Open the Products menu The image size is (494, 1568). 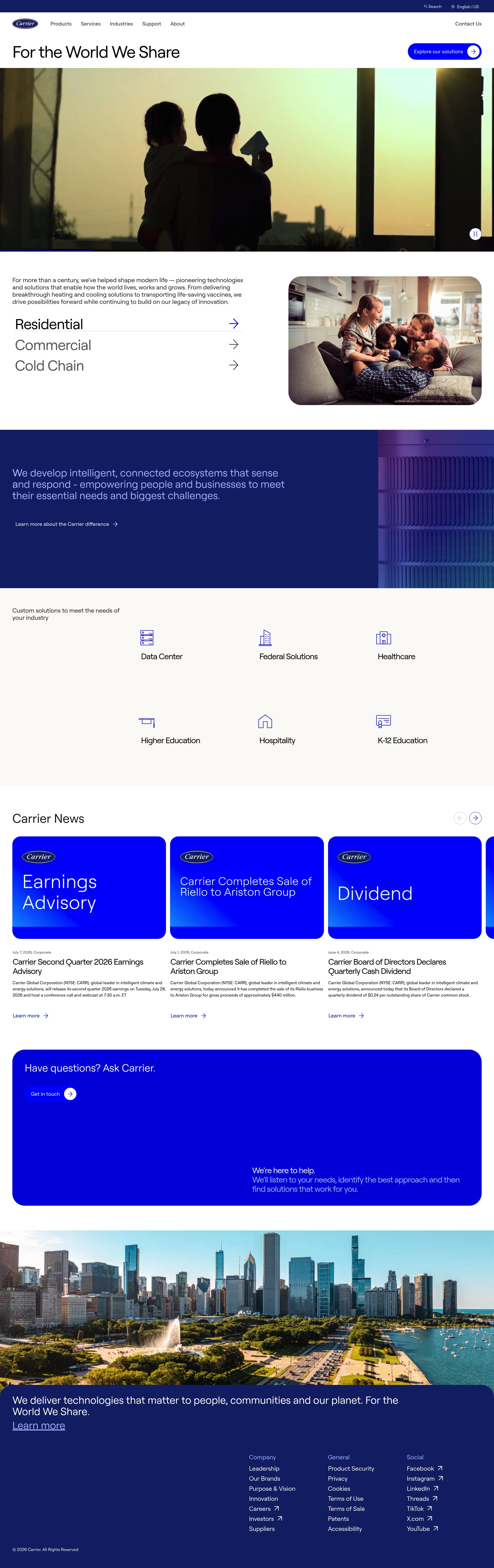coord(61,24)
